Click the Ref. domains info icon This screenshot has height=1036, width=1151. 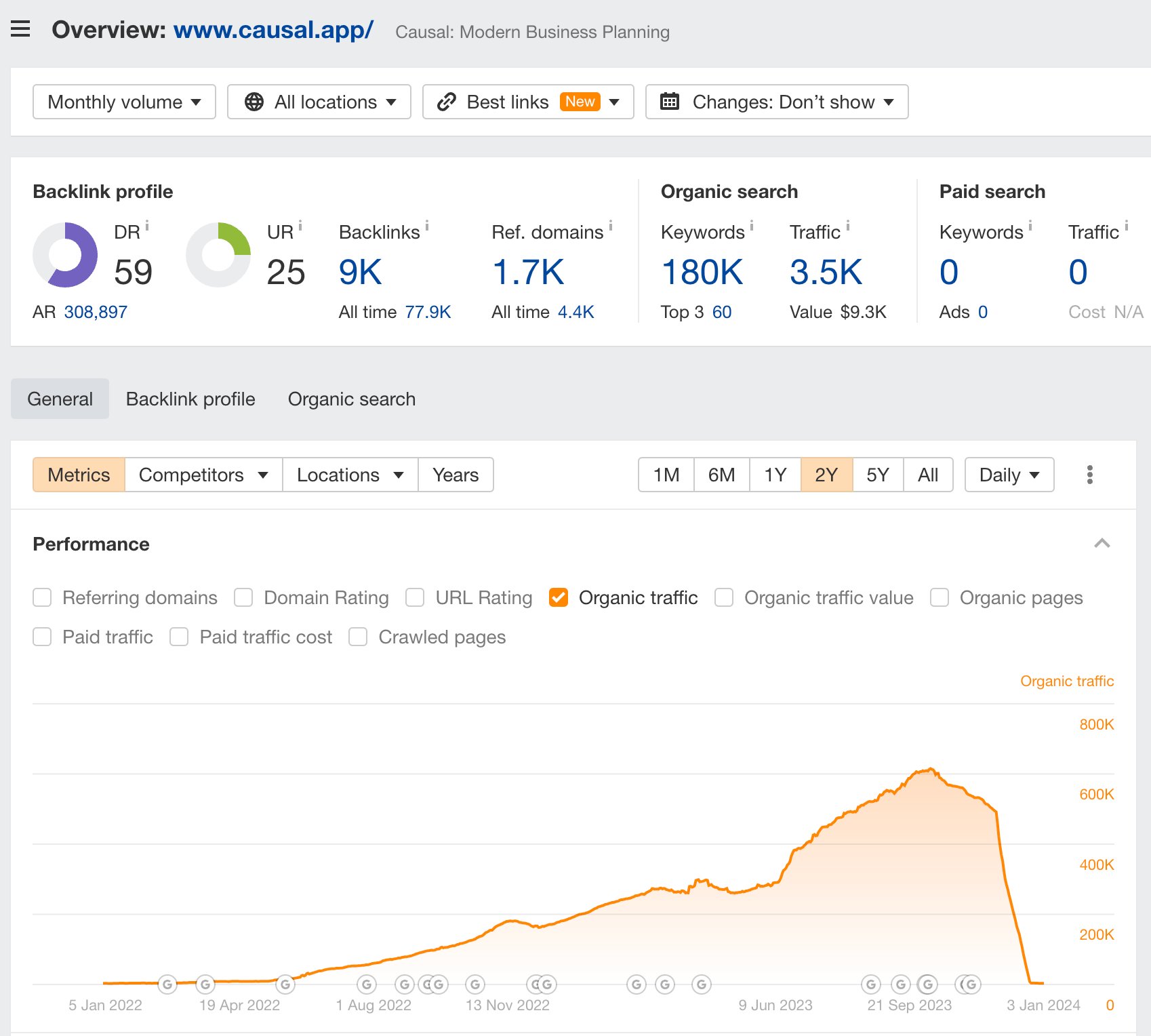coord(611,225)
